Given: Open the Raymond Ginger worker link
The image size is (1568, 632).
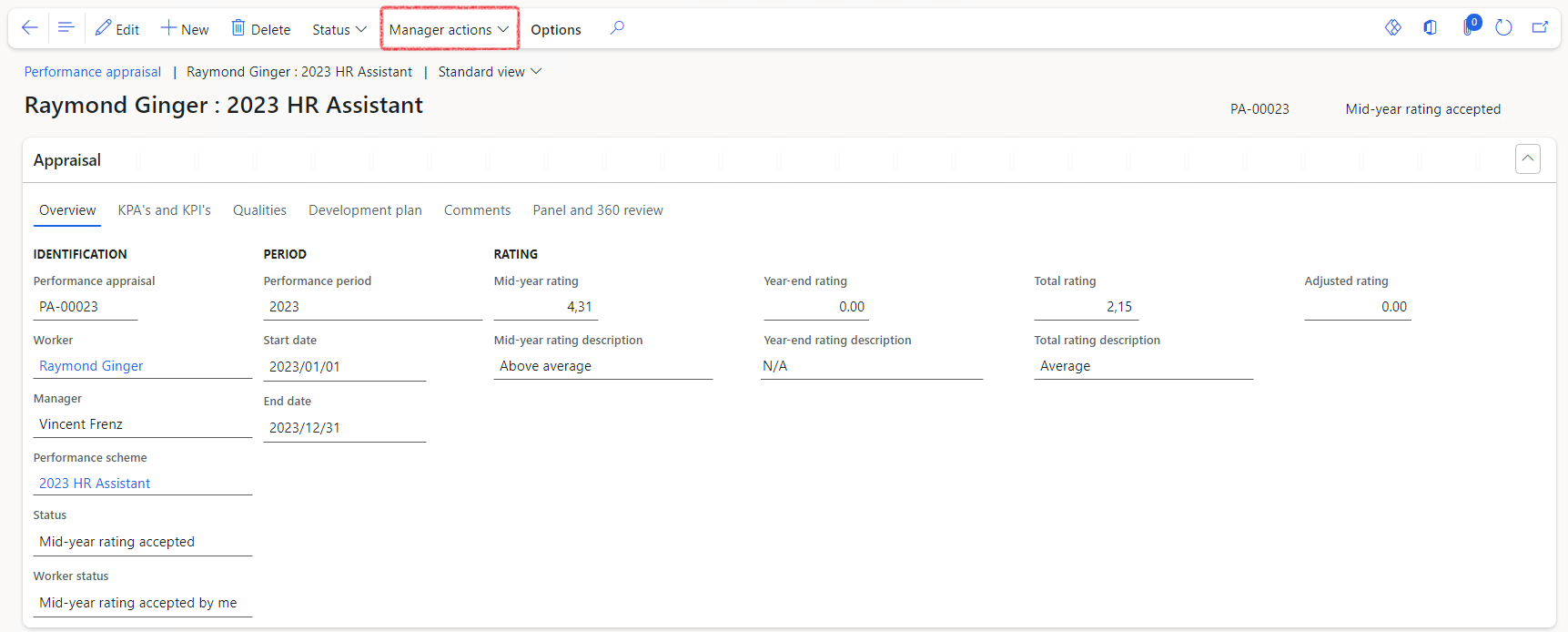Looking at the screenshot, I should point(91,366).
